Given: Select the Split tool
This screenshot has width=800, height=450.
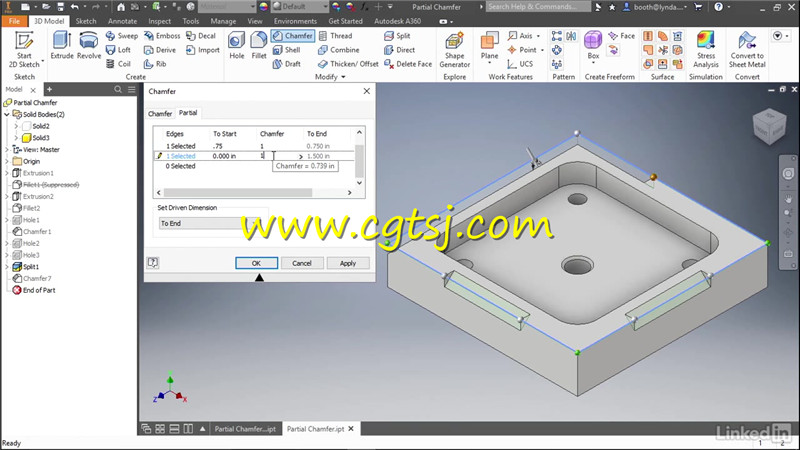Looking at the screenshot, I should [x=397, y=36].
